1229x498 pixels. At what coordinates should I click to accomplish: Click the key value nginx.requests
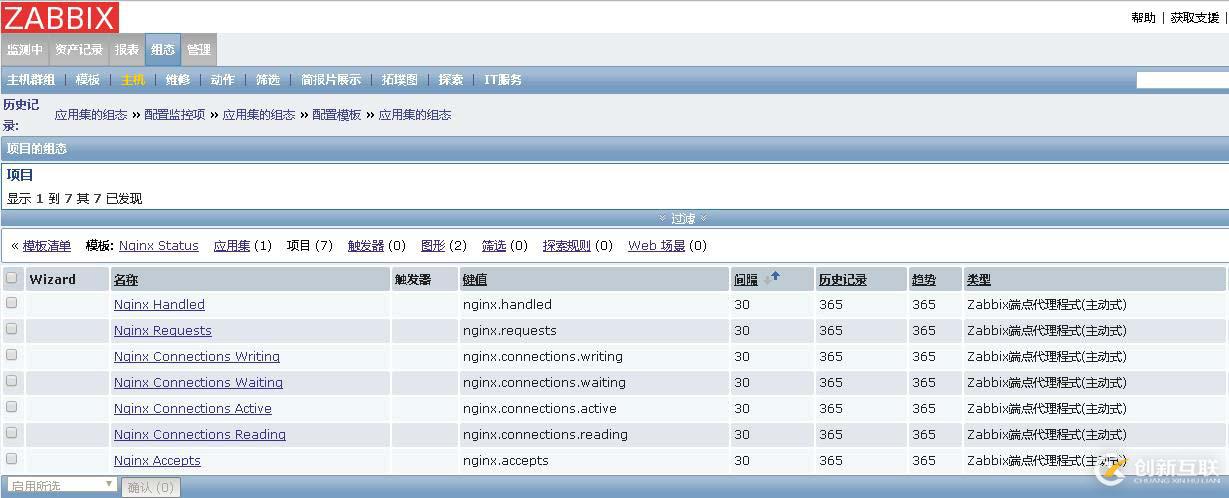point(510,330)
